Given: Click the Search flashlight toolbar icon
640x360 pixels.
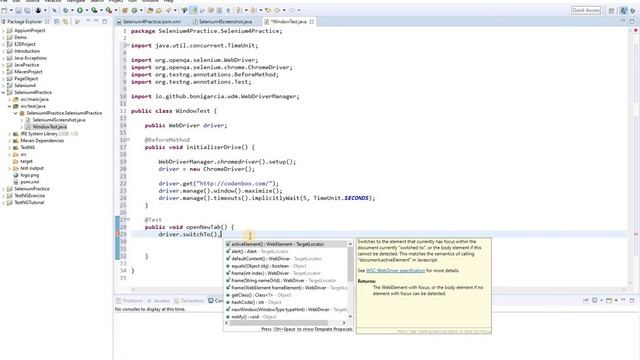Looking at the screenshot, I should pyautogui.click(x=168, y=10).
